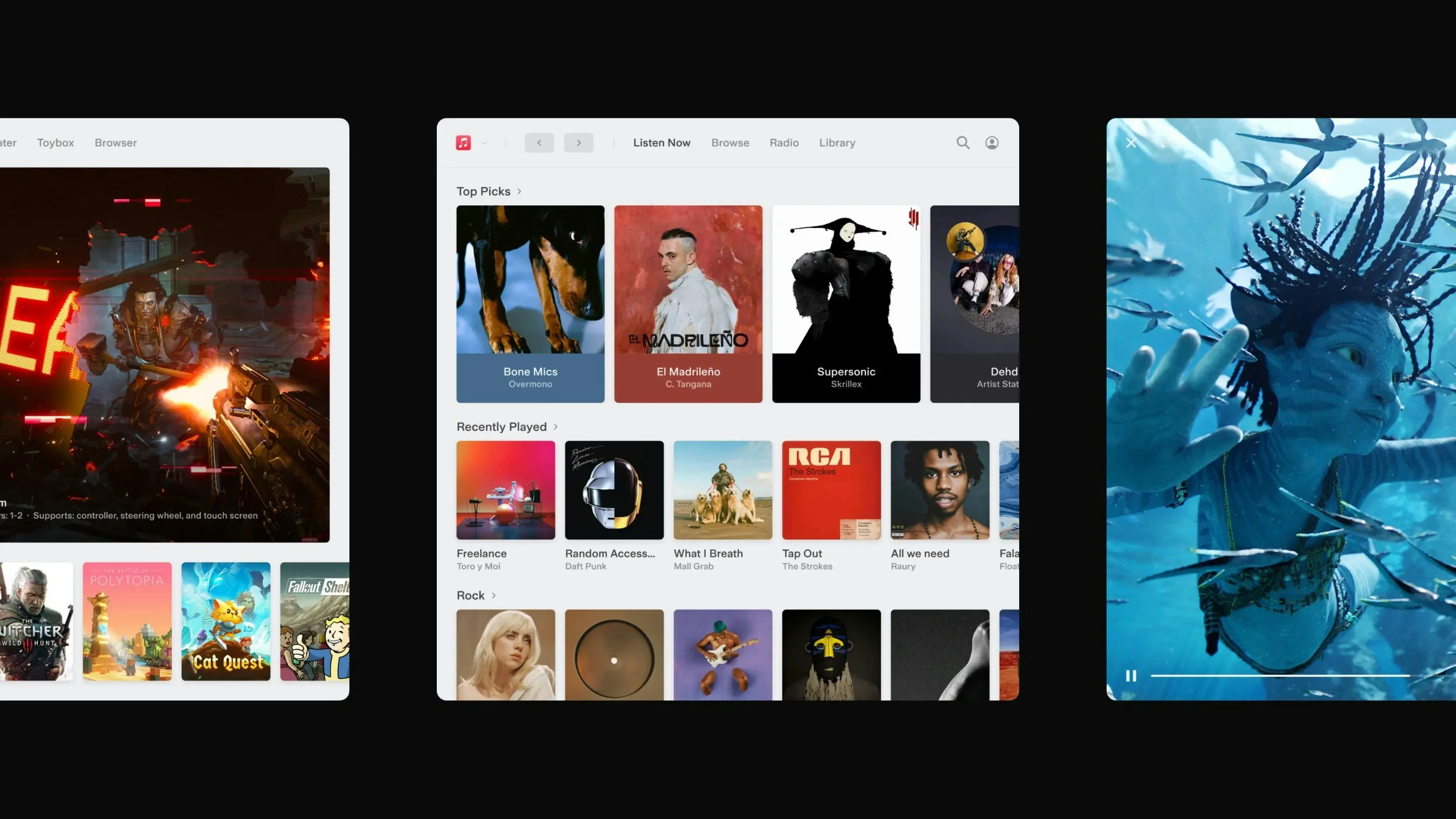Pause the video playback

click(x=1130, y=675)
